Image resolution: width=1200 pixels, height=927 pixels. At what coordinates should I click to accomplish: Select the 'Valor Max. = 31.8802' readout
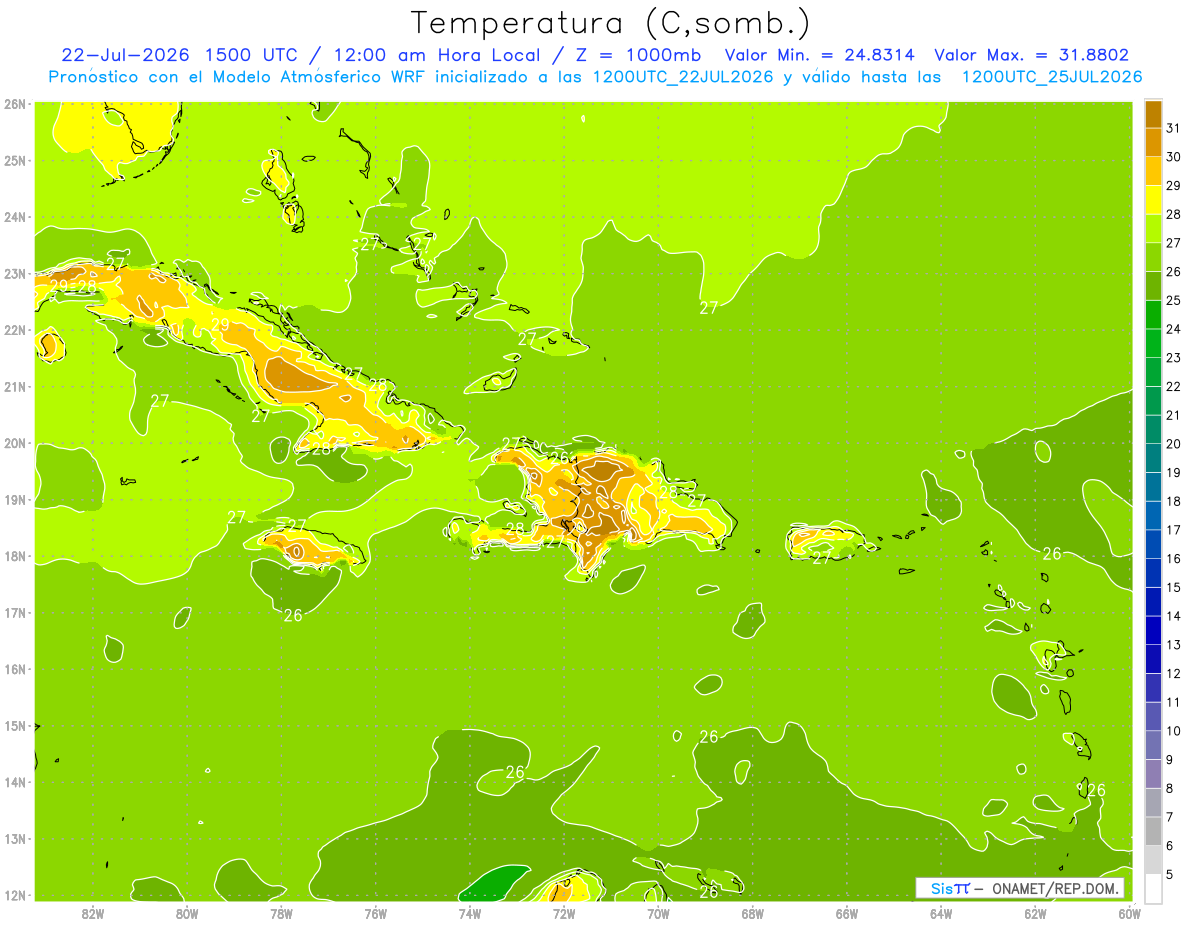coord(1031,55)
